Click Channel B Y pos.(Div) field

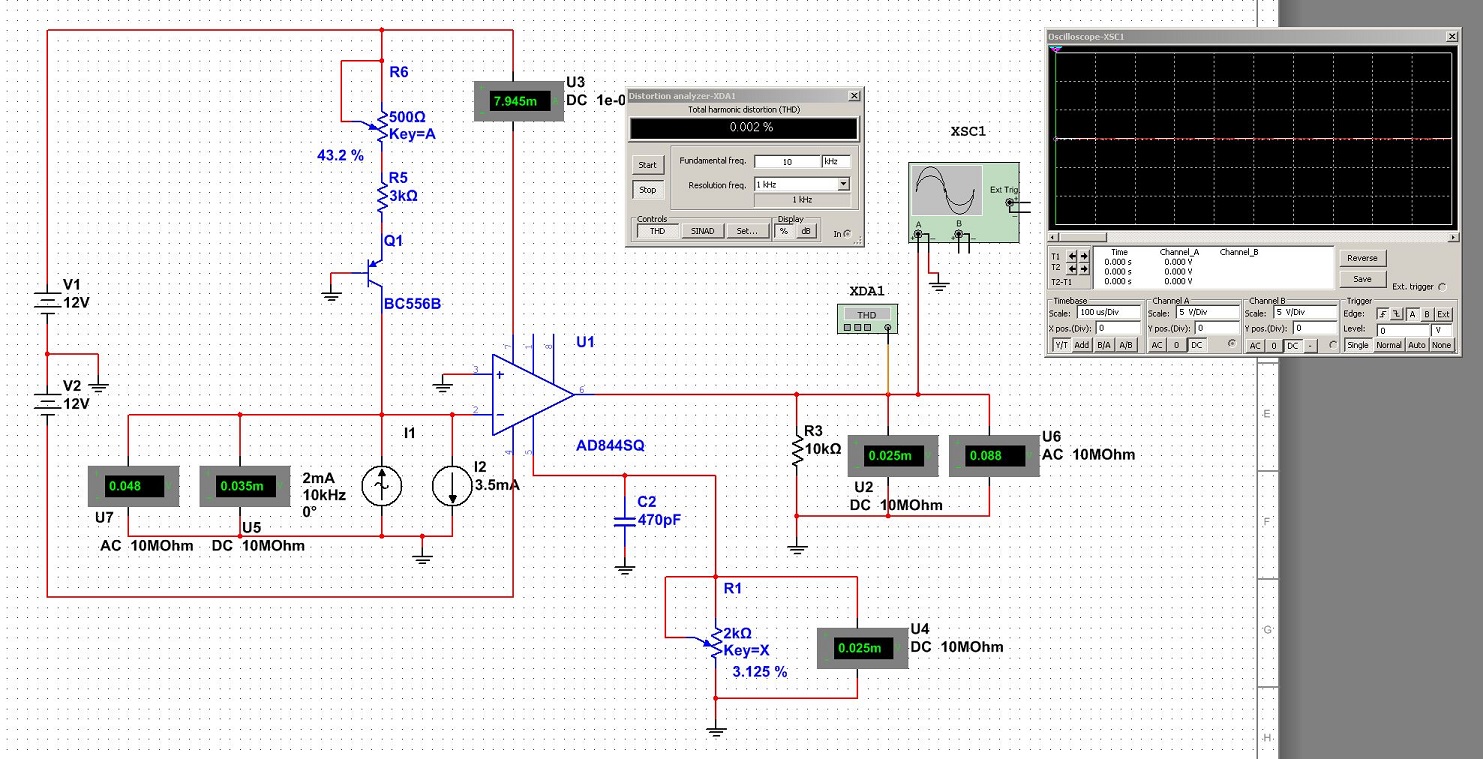tap(1315, 328)
